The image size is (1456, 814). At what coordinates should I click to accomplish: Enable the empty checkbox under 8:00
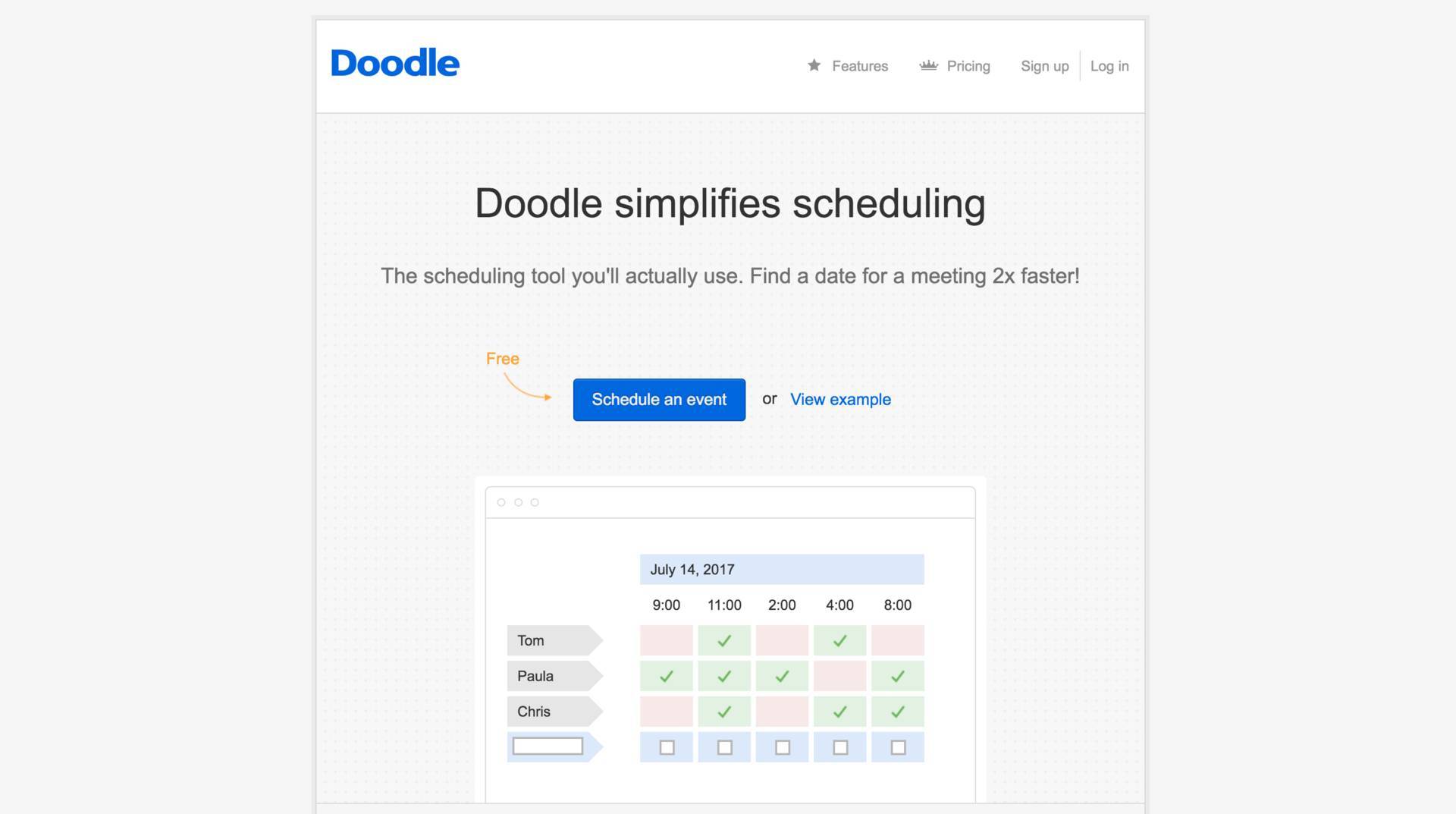point(898,748)
